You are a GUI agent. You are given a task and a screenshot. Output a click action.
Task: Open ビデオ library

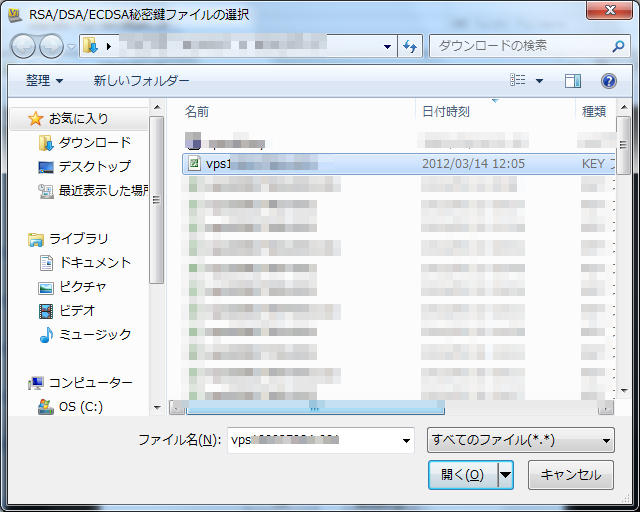point(77,311)
